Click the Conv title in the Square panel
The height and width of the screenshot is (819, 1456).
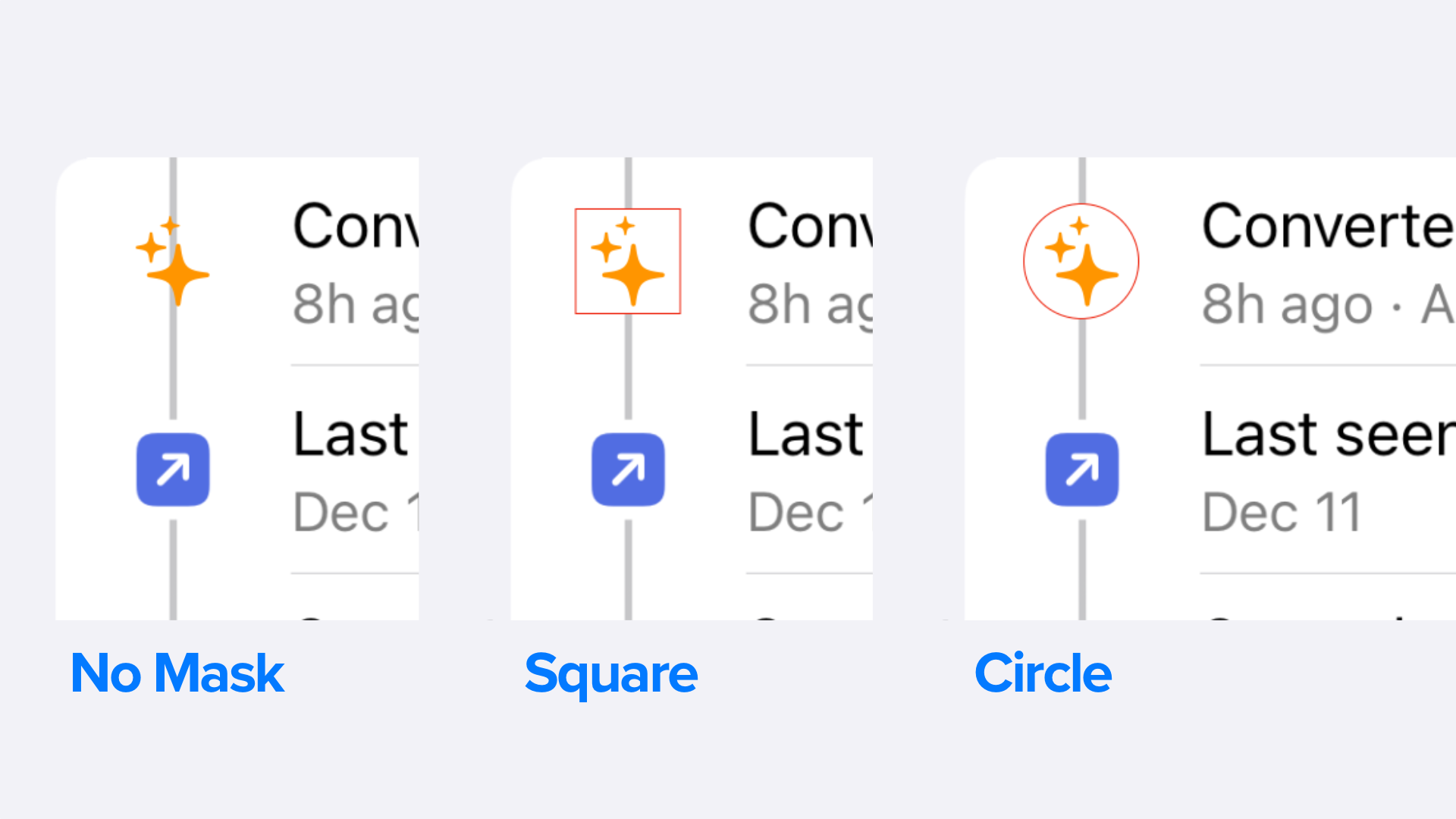coord(811,226)
